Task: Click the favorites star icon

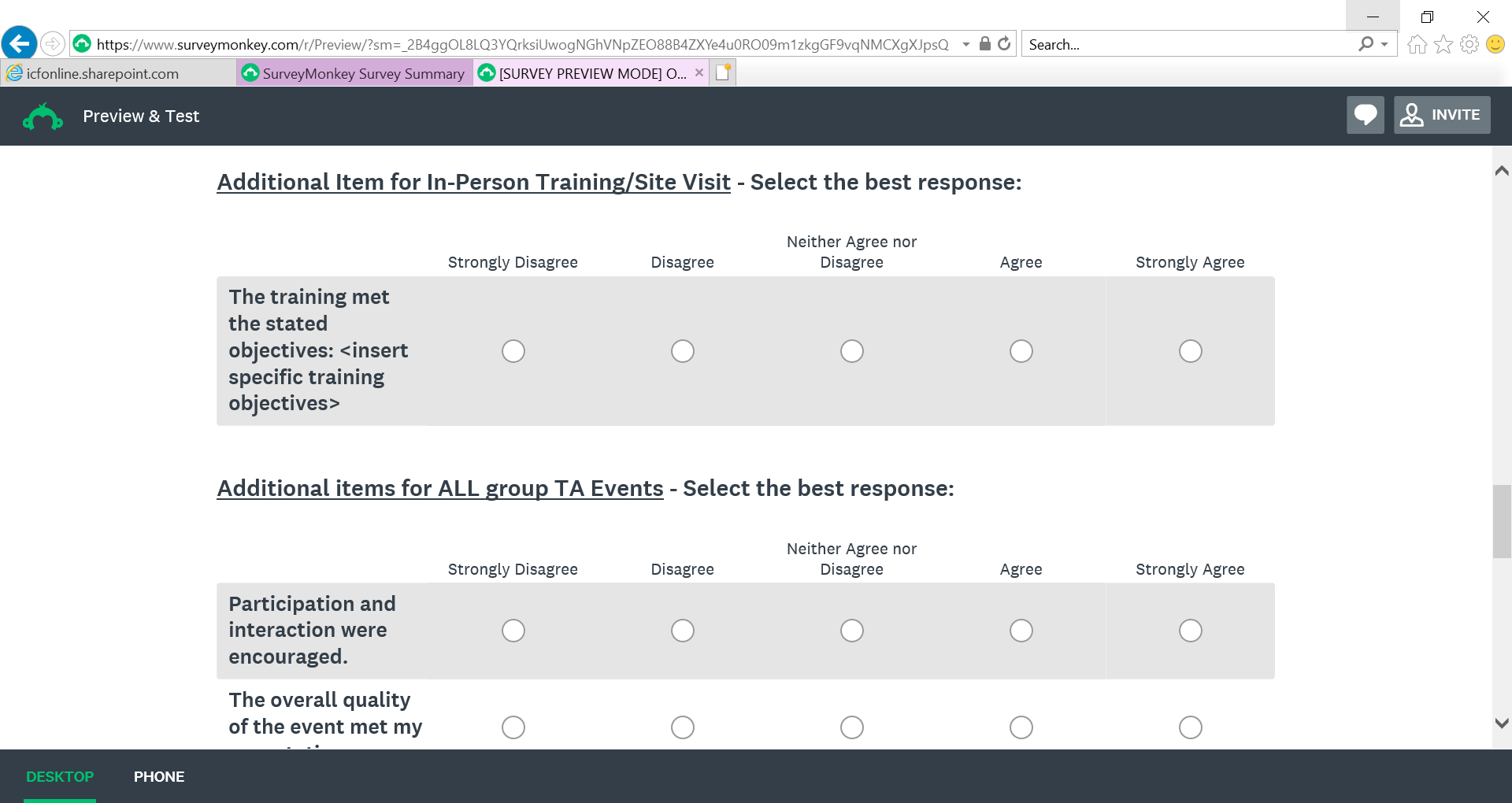Action: pyautogui.click(x=1443, y=44)
